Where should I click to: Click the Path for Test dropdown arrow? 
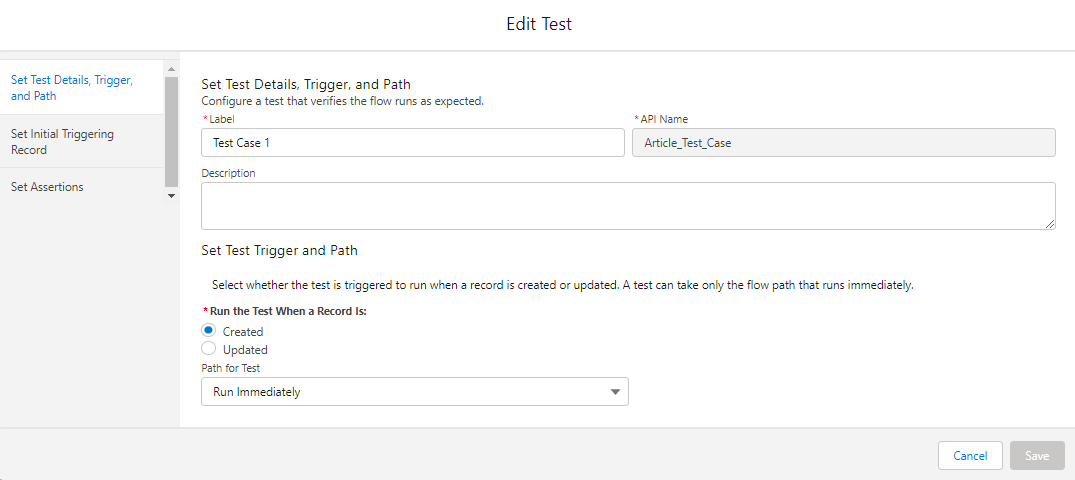pyautogui.click(x=615, y=392)
